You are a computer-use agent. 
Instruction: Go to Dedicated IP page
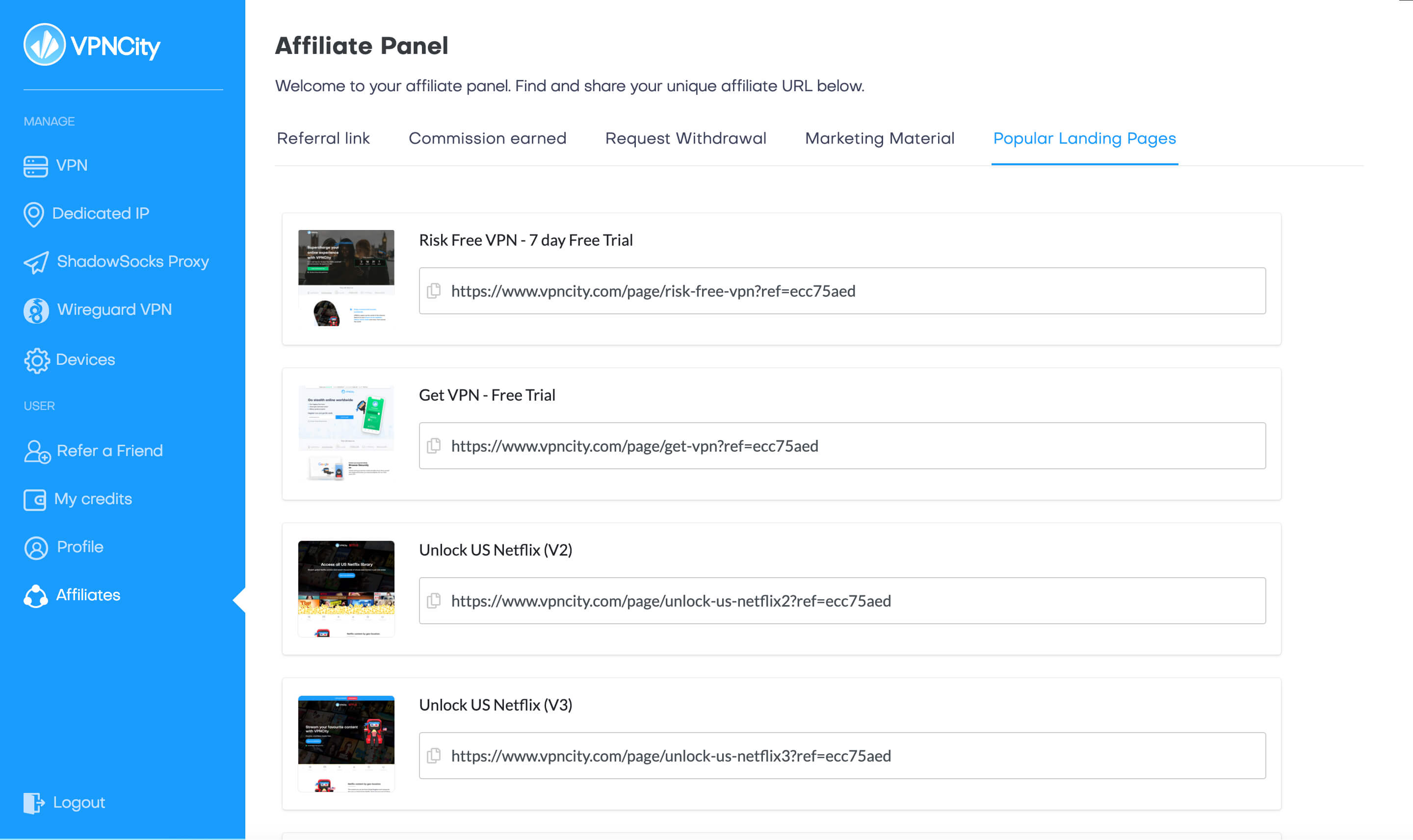click(x=101, y=213)
